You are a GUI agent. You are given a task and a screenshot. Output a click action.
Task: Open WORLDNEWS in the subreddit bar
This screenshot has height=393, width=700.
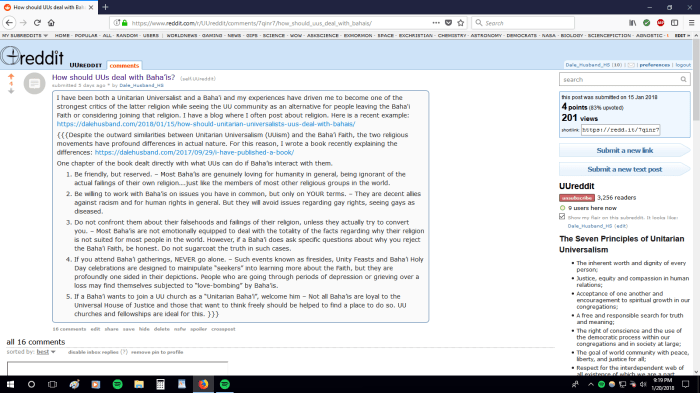(x=182, y=35)
